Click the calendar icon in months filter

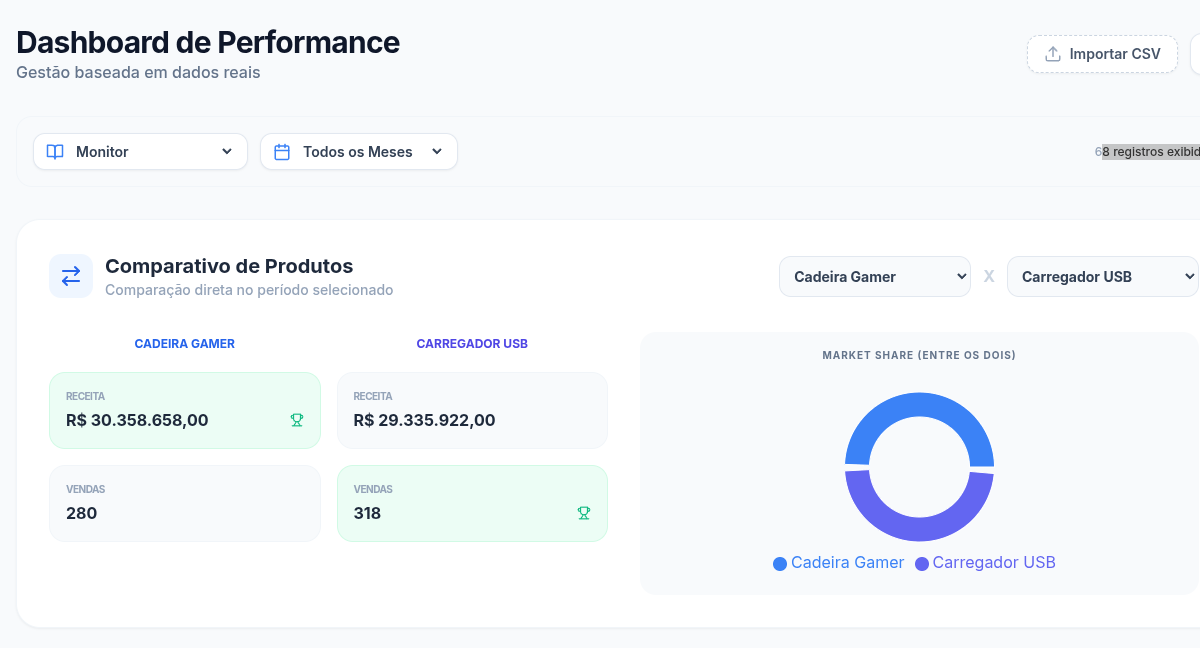pyautogui.click(x=282, y=152)
